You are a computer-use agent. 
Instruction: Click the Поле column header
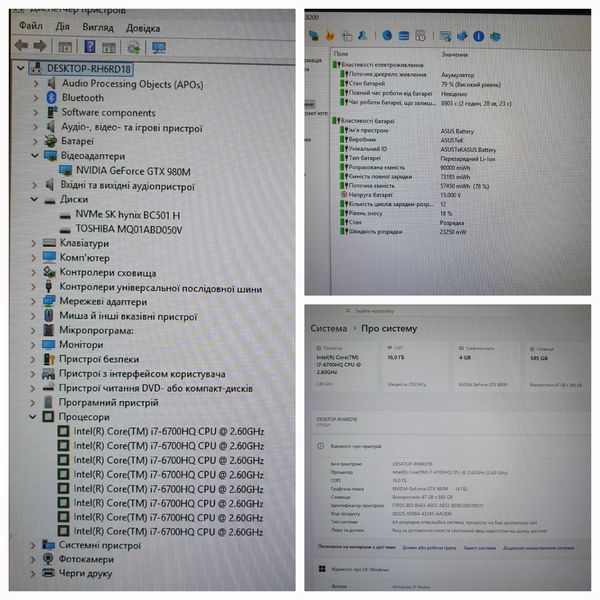[341, 54]
